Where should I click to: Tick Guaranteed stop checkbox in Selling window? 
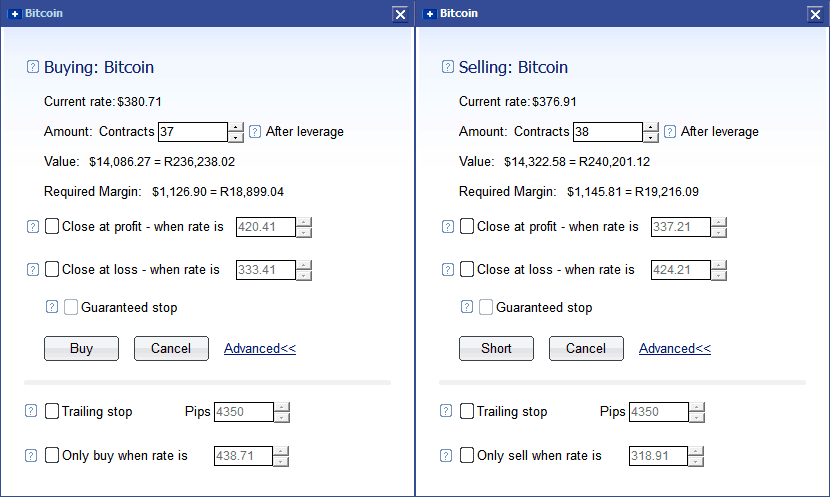pos(486,307)
